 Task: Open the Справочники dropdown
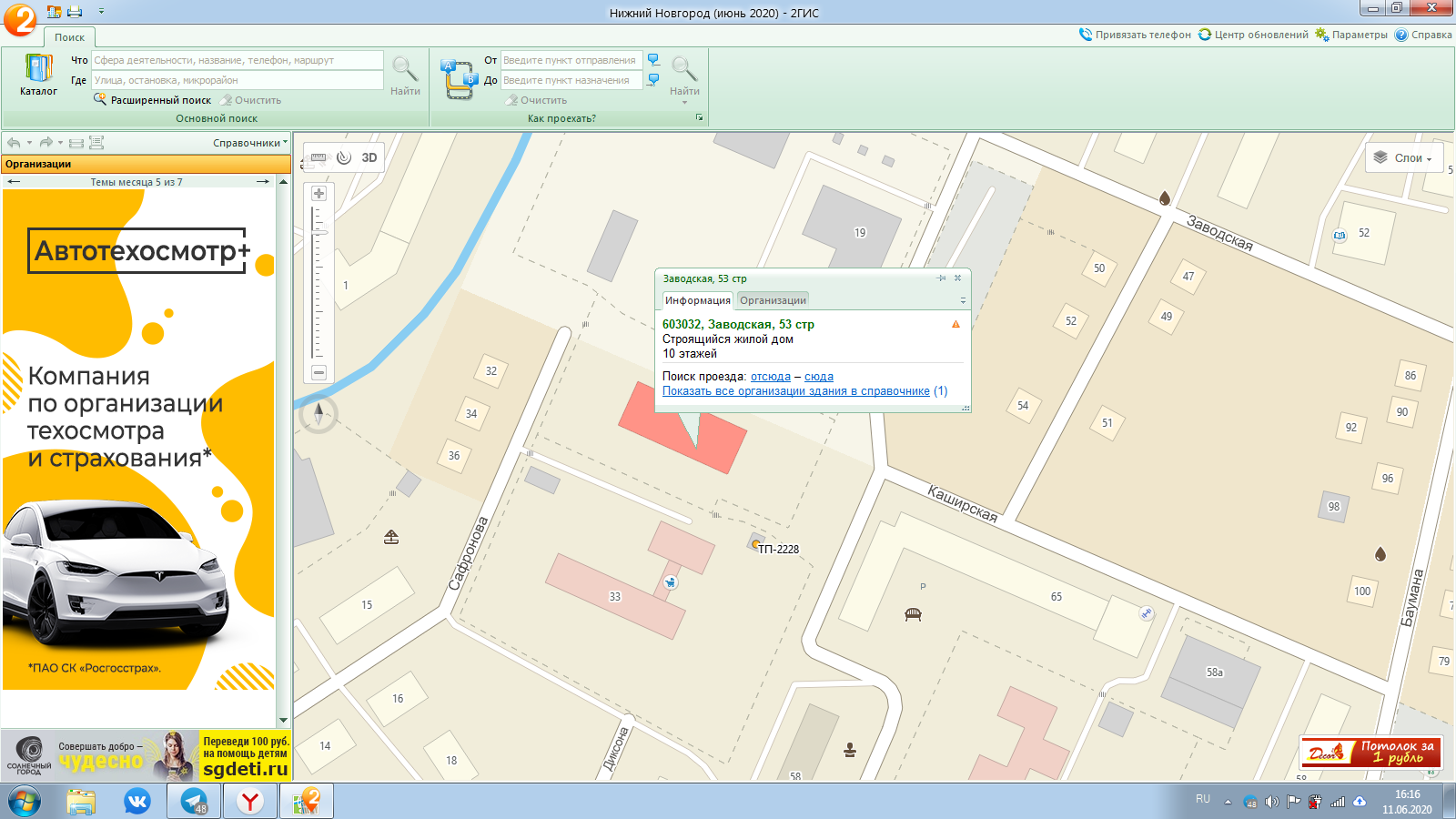tap(250, 143)
